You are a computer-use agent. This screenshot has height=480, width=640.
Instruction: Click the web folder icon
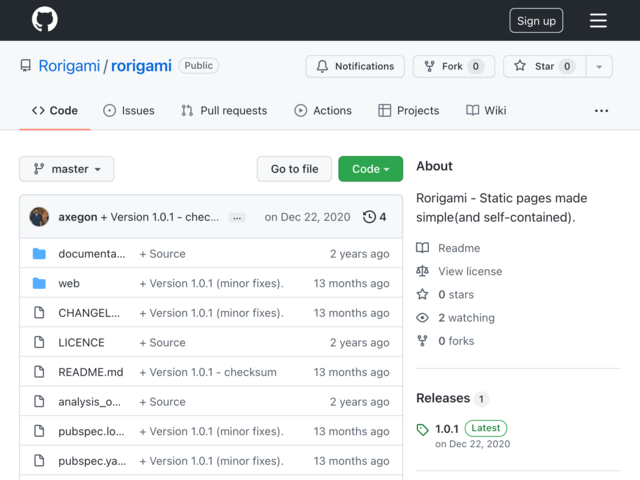[39, 283]
